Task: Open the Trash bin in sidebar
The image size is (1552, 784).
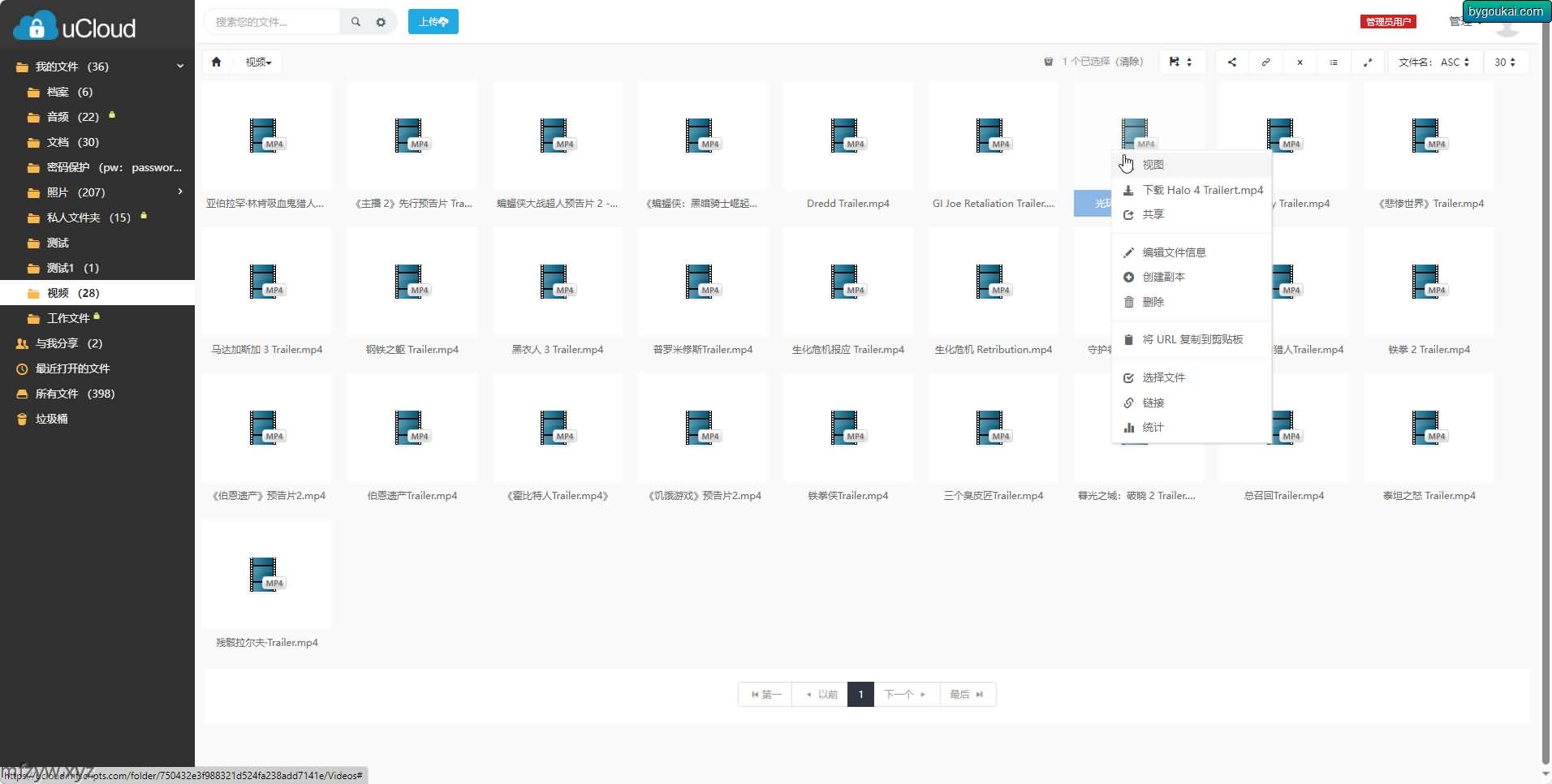Action: (52, 419)
